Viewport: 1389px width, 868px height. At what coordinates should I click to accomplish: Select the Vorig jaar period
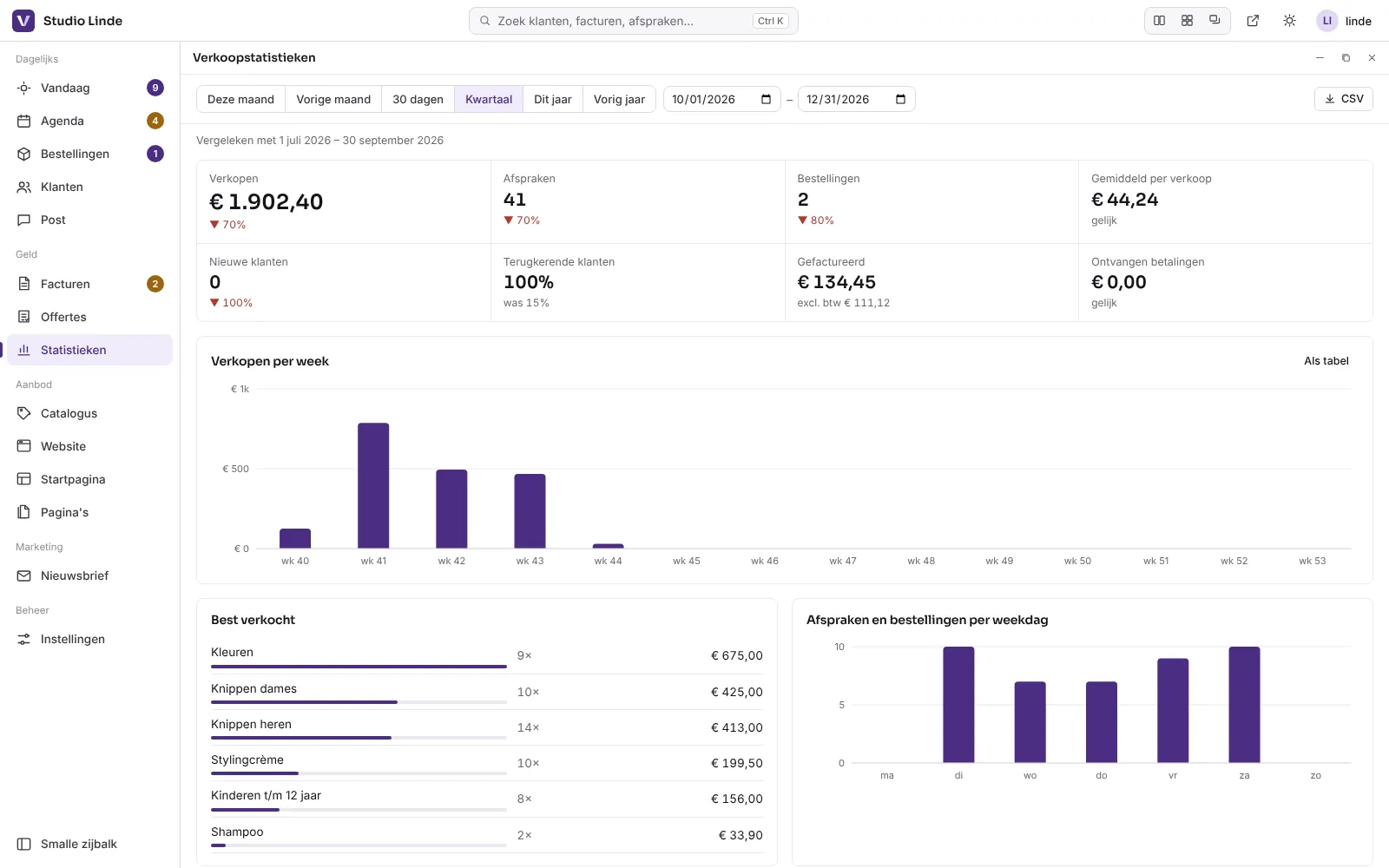(619, 99)
